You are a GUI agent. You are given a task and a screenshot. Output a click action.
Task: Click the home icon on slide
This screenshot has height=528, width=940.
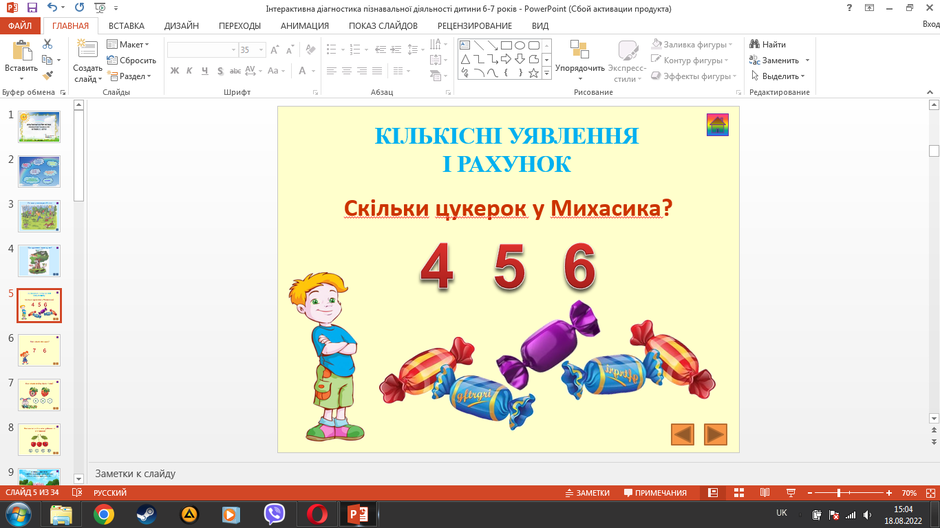(718, 125)
